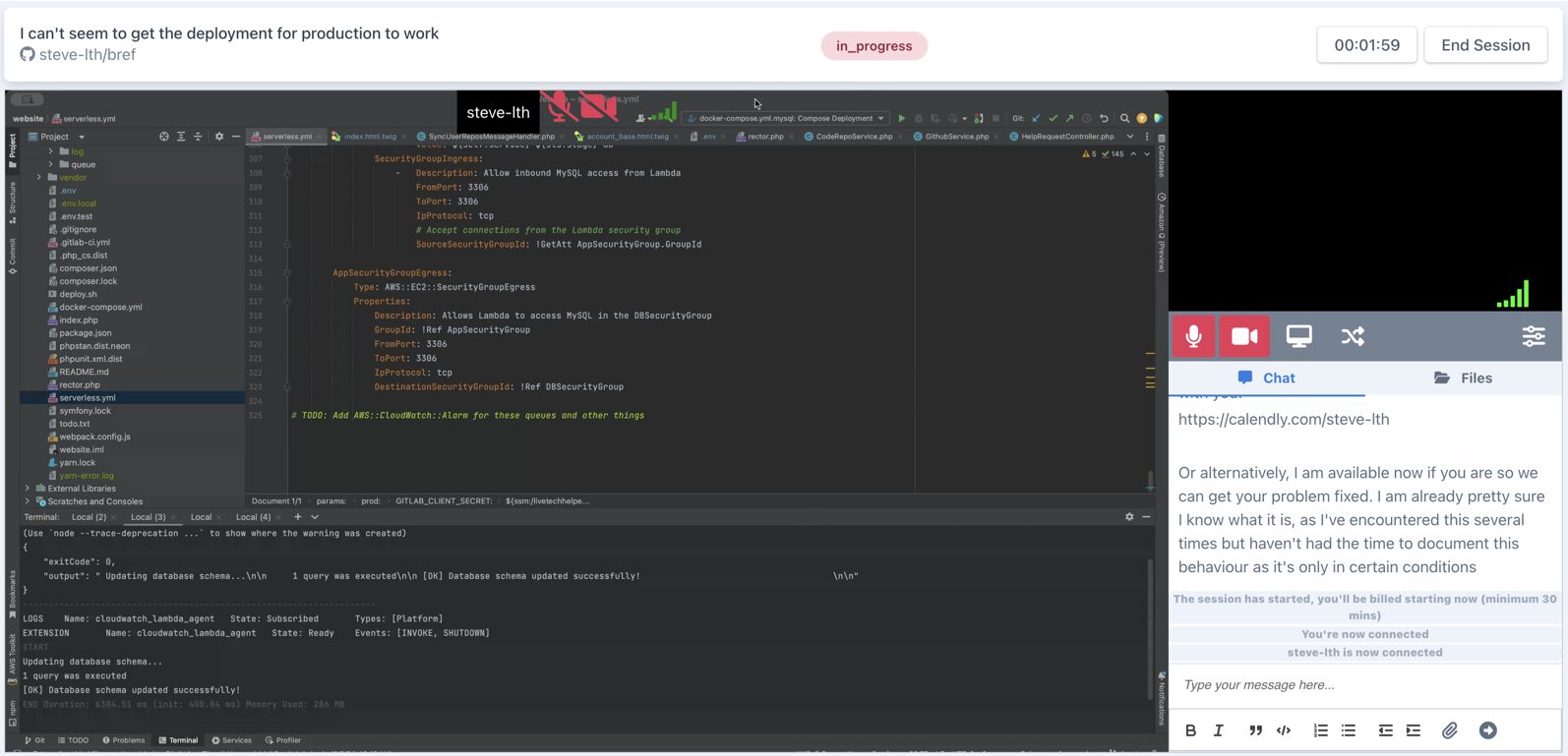The width and height of the screenshot is (1568, 756).
Task: Open Search Everywhere magnifier in IDE
Action: (1124, 118)
